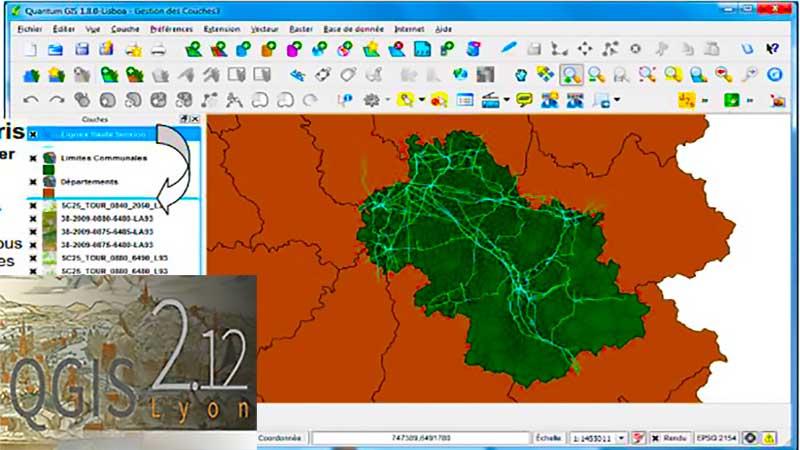Select the Identify Features info tool
This screenshot has height=450, width=800.
tap(345, 101)
